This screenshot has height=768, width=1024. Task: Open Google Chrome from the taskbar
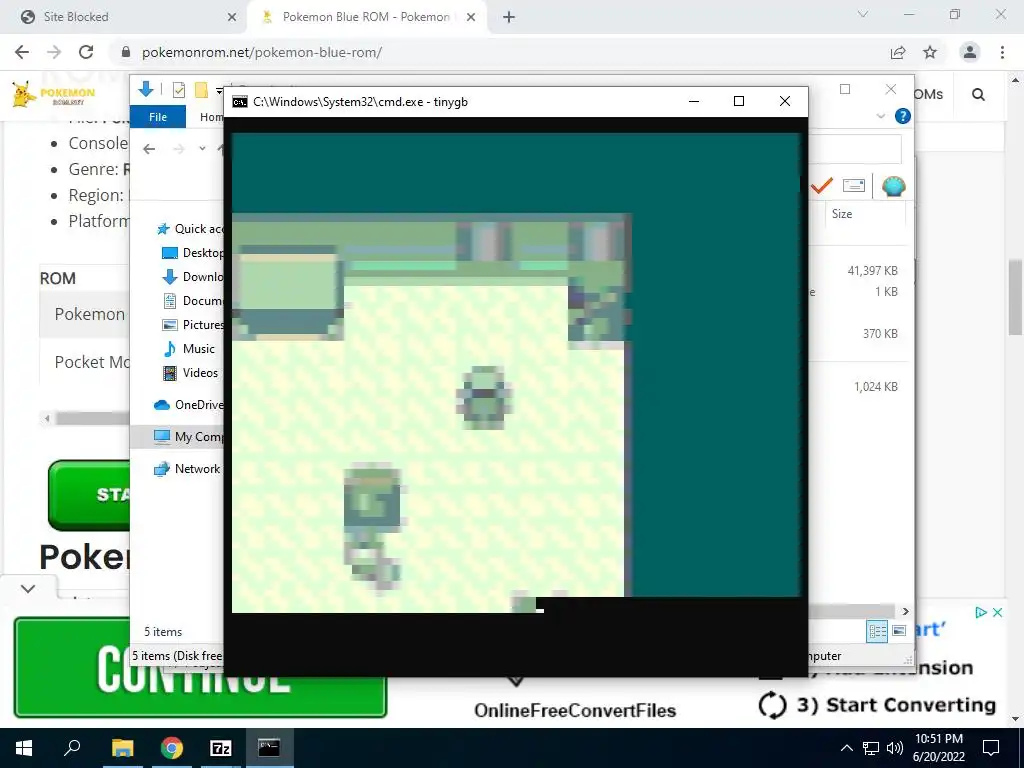[x=172, y=748]
